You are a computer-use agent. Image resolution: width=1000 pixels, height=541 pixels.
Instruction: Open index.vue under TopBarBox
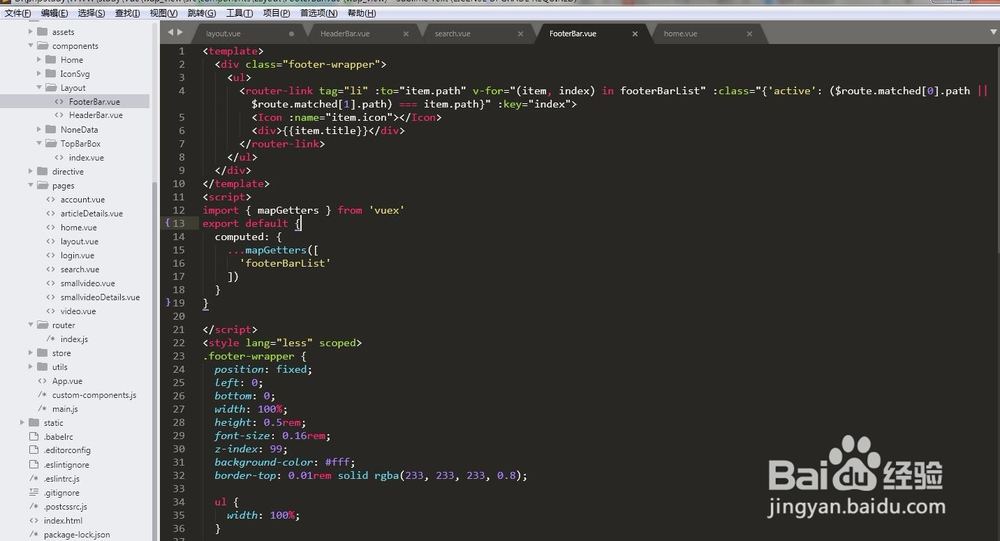coord(86,158)
